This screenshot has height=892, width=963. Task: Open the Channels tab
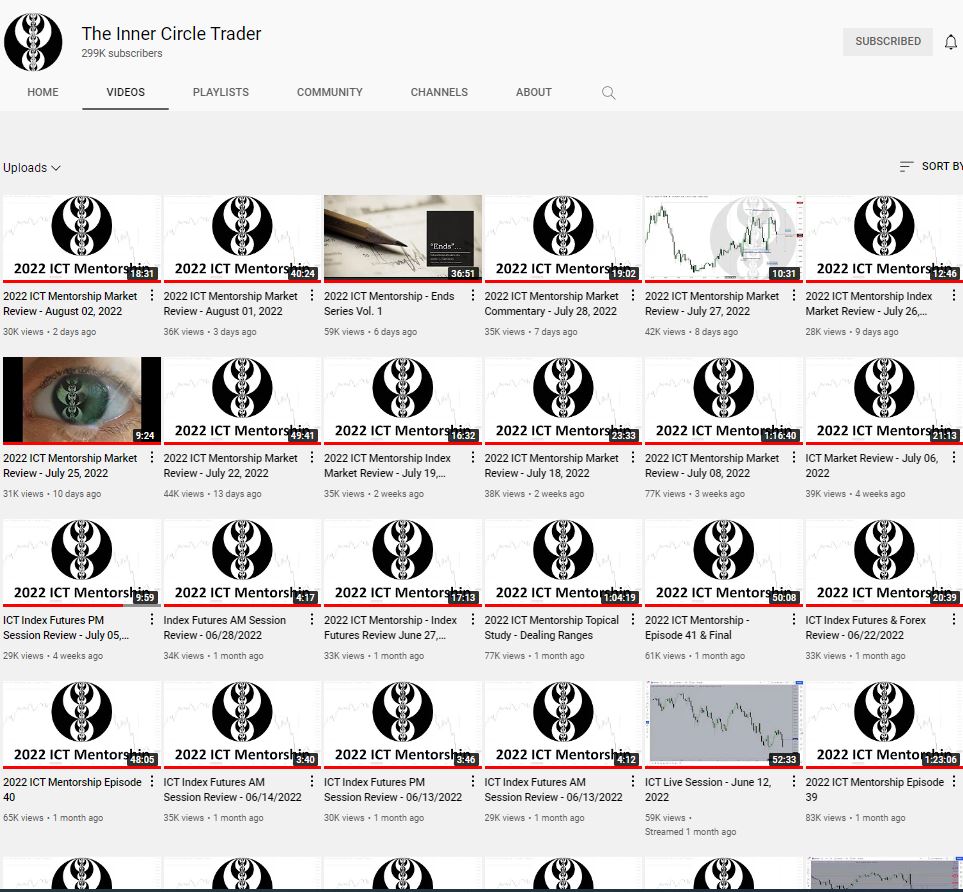tap(439, 92)
